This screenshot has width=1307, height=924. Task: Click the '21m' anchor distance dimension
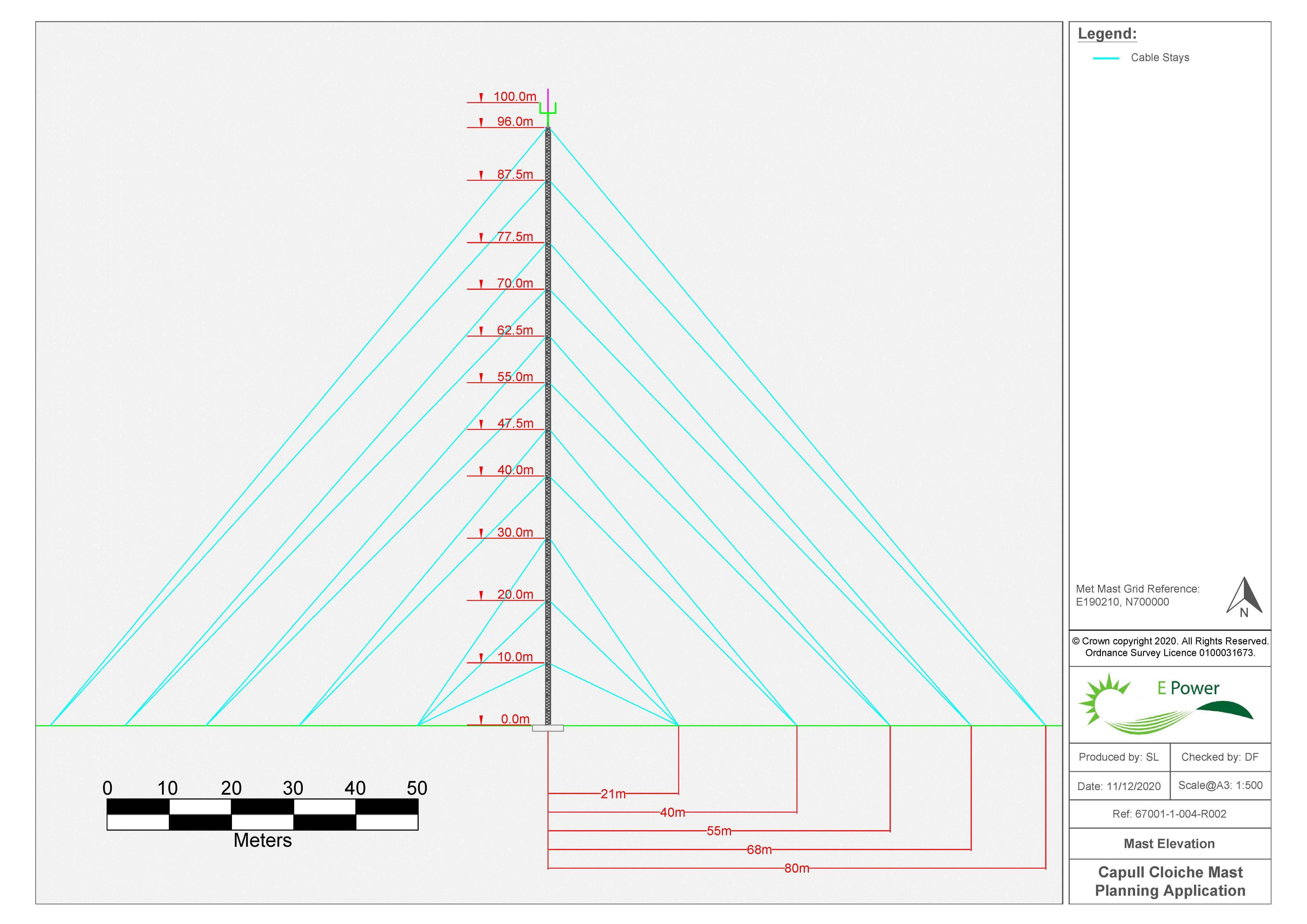[x=613, y=794]
